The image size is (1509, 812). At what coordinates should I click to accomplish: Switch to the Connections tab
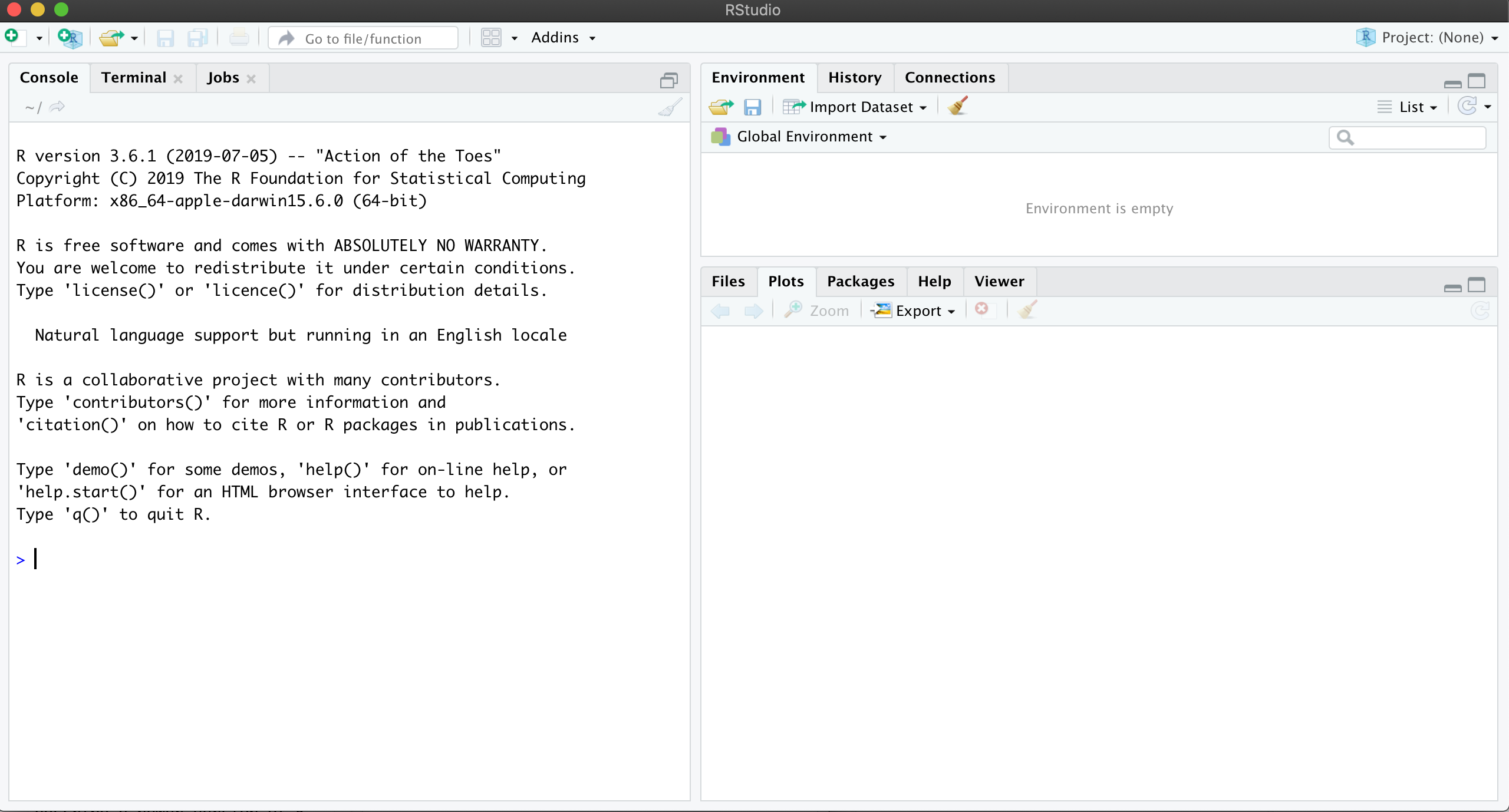coord(950,77)
